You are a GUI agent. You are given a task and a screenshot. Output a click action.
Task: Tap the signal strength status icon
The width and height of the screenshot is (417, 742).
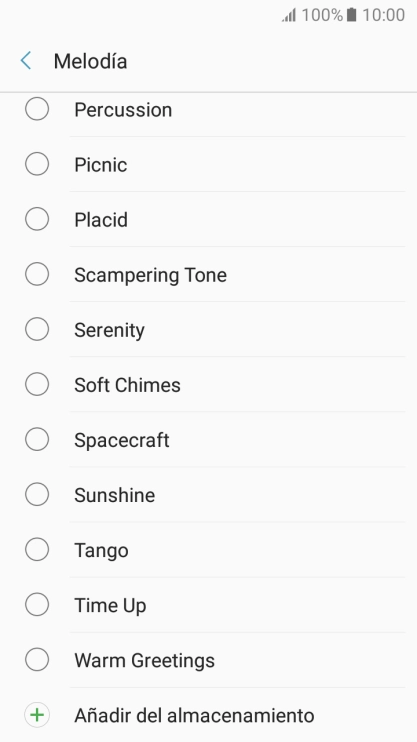(289, 15)
